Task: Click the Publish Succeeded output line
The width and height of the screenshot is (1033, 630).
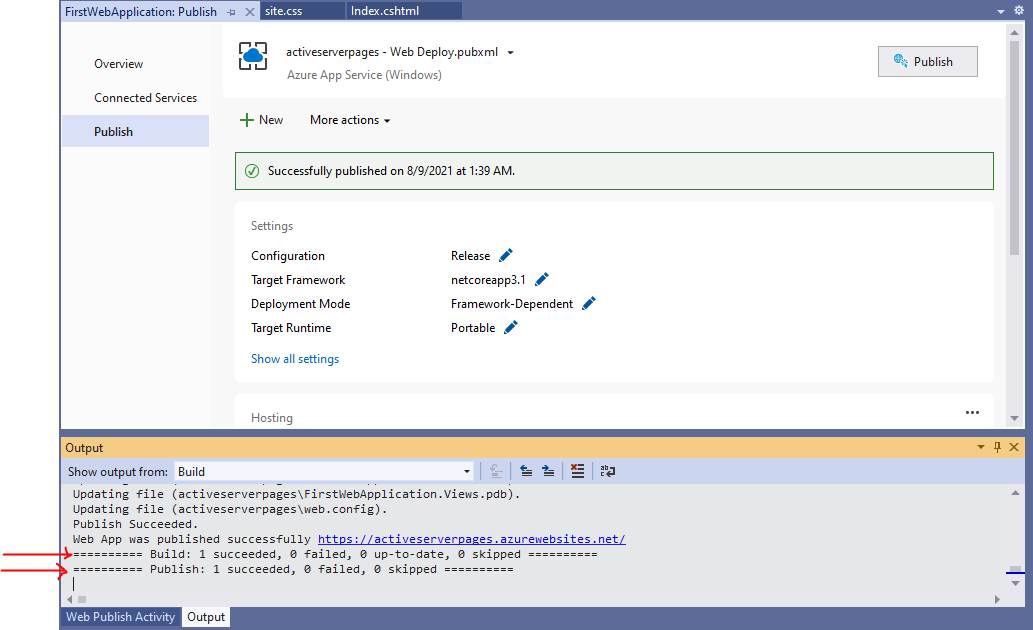Action: point(135,524)
